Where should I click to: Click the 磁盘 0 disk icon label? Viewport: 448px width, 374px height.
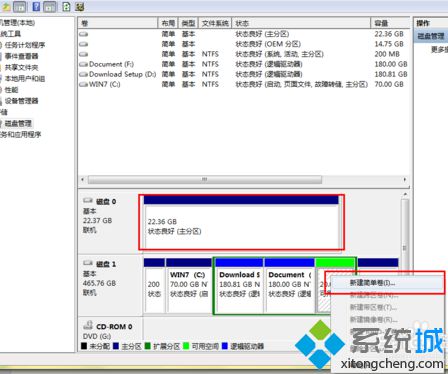100,201
